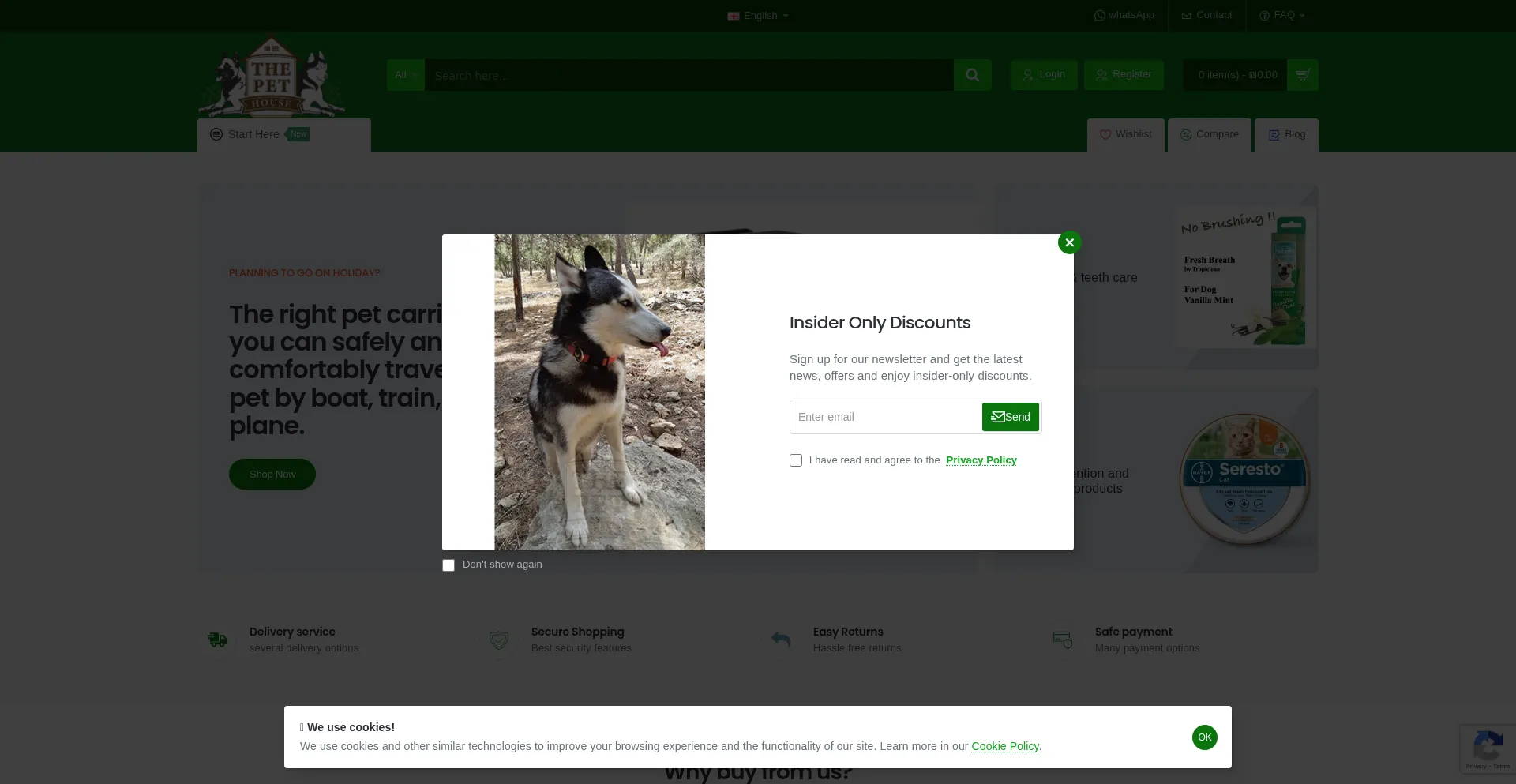Screen dimensions: 1516x784
Task: Open the shopping cart icon
Action: pyautogui.click(x=1302, y=75)
